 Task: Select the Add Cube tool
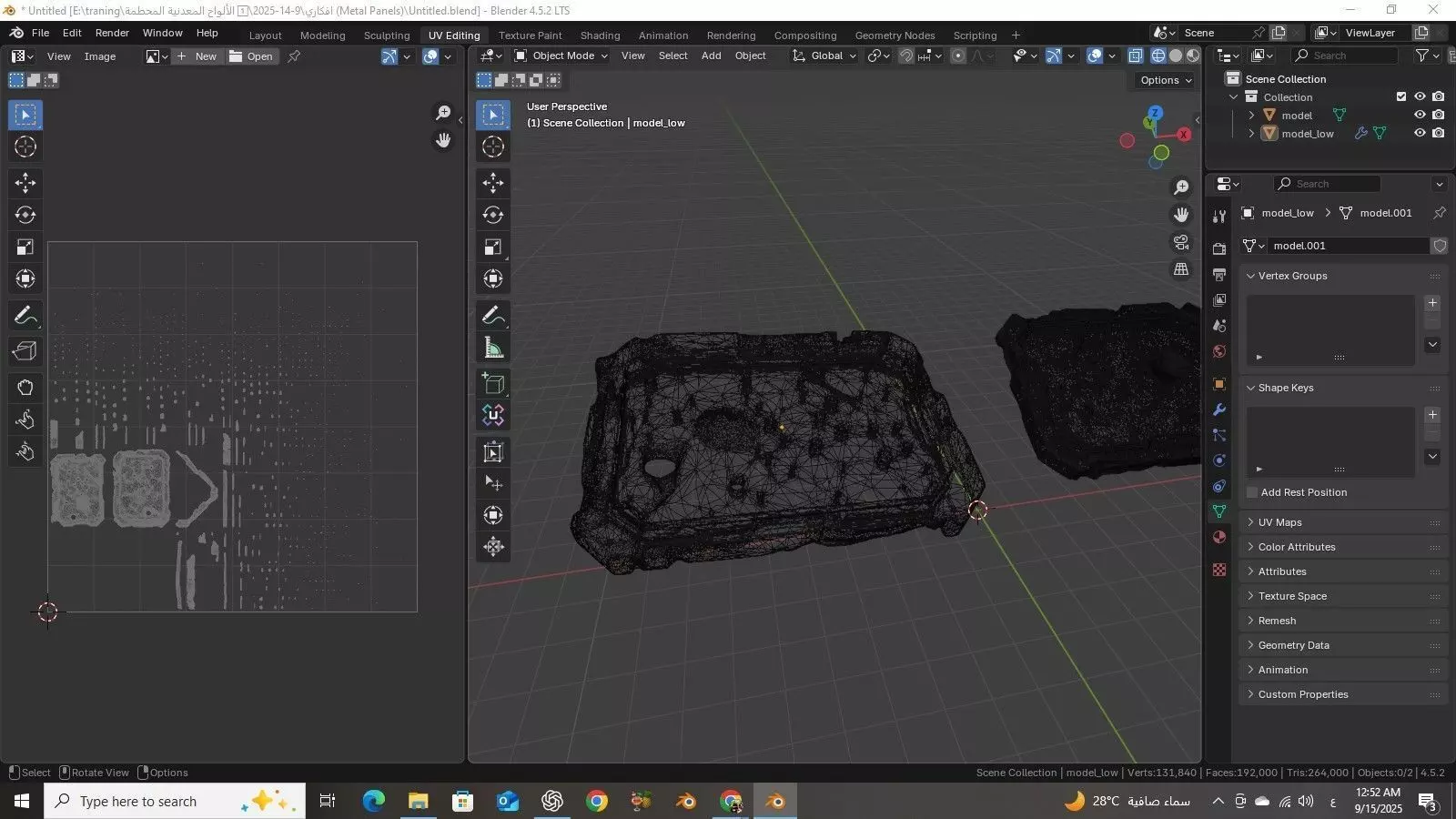coord(493,383)
